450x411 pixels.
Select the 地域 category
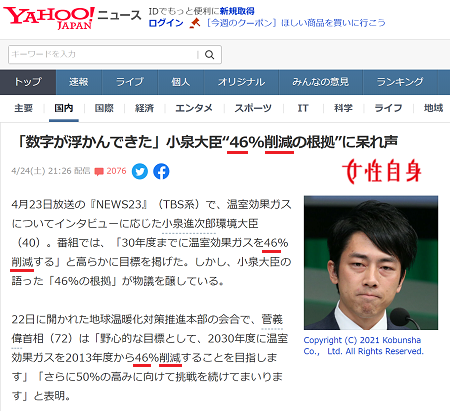tap(433, 108)
